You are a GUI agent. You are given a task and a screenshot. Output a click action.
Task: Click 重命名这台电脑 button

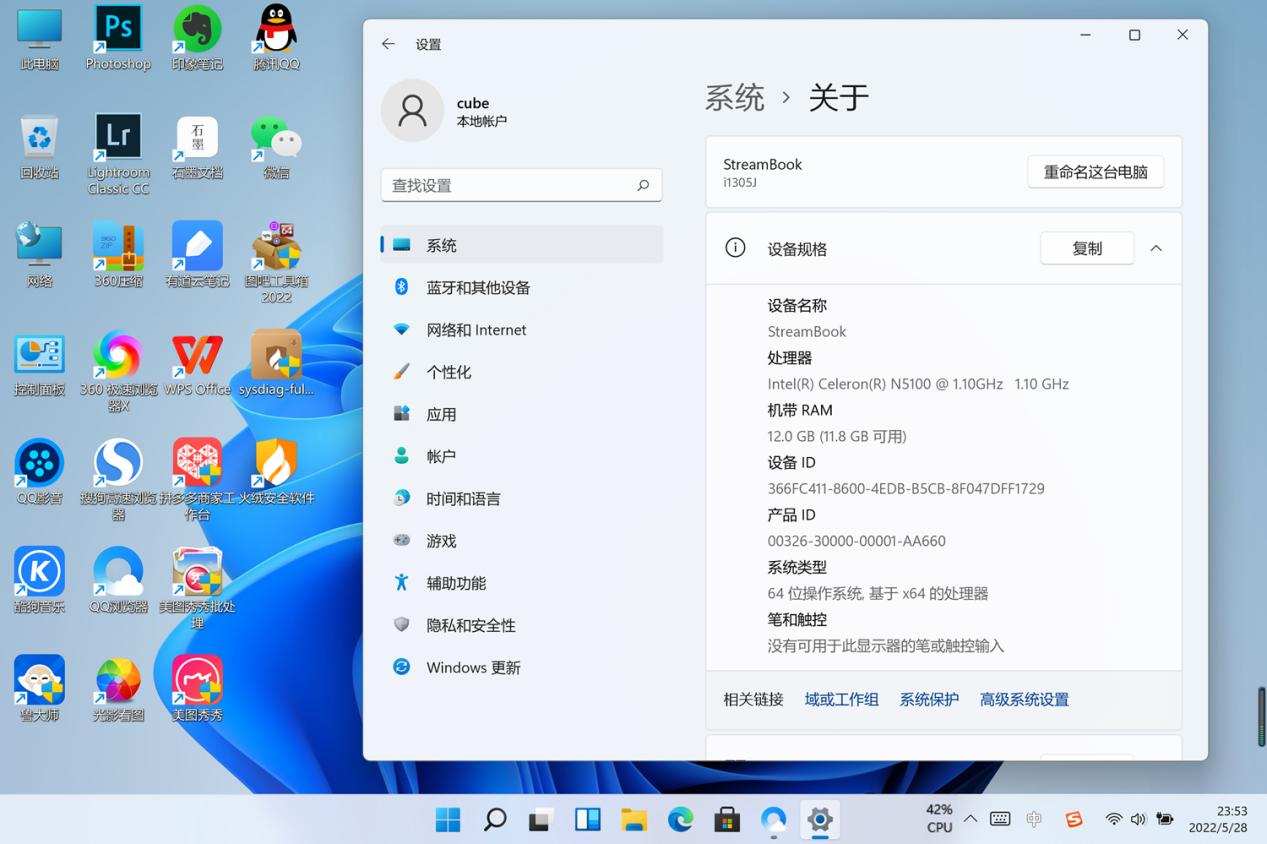click(1096, 171)
